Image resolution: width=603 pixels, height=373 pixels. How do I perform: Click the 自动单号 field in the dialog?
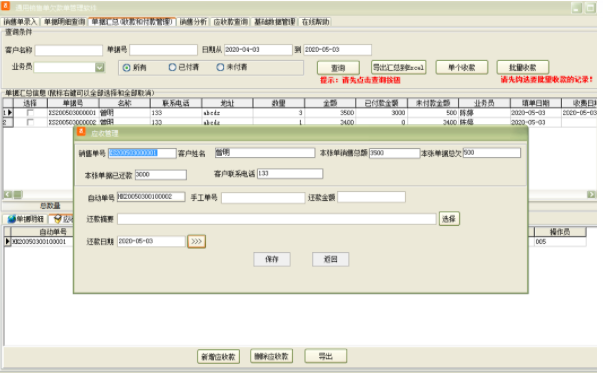(x=151, y=197)
